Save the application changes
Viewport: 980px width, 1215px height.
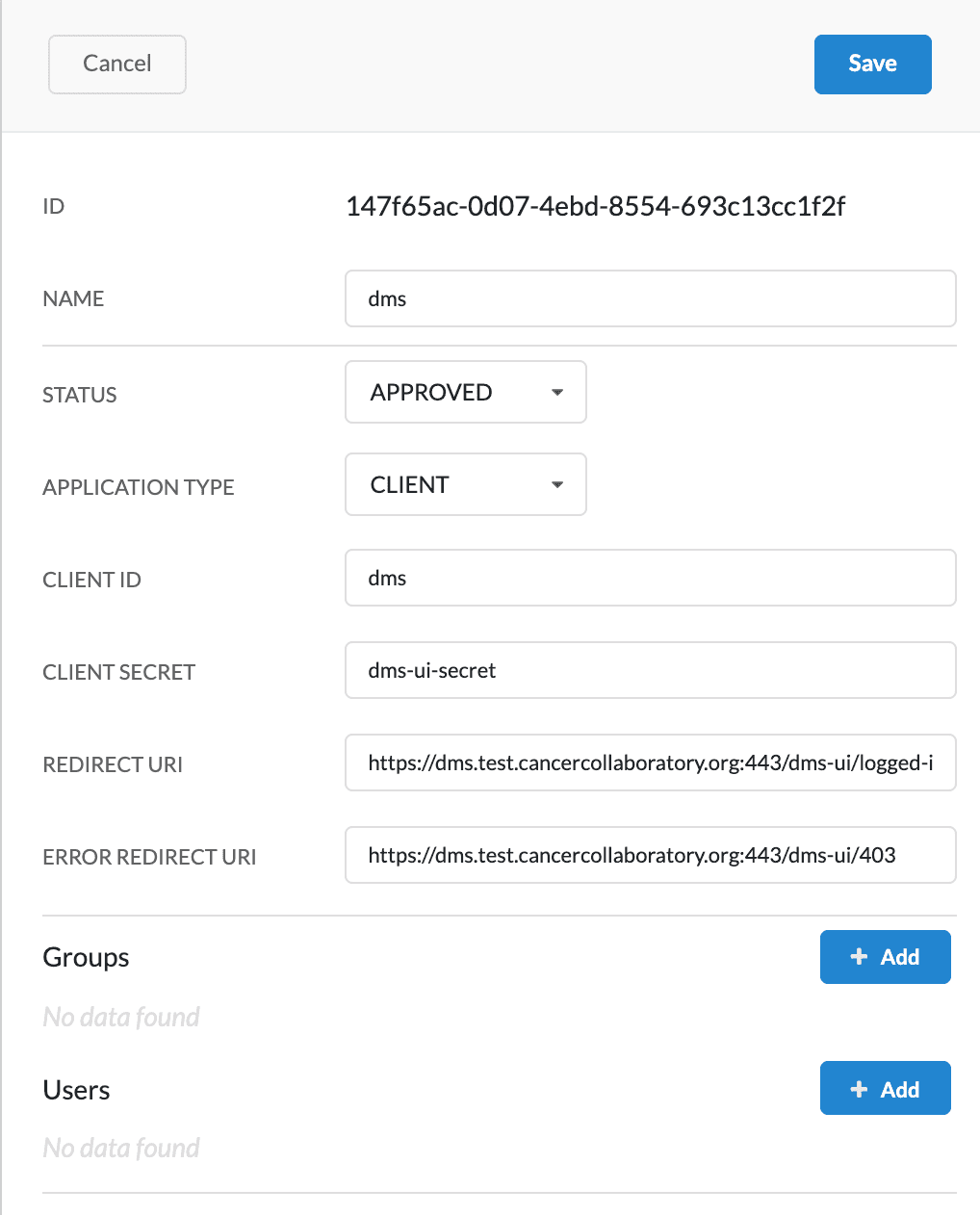[x=873, y=65]
